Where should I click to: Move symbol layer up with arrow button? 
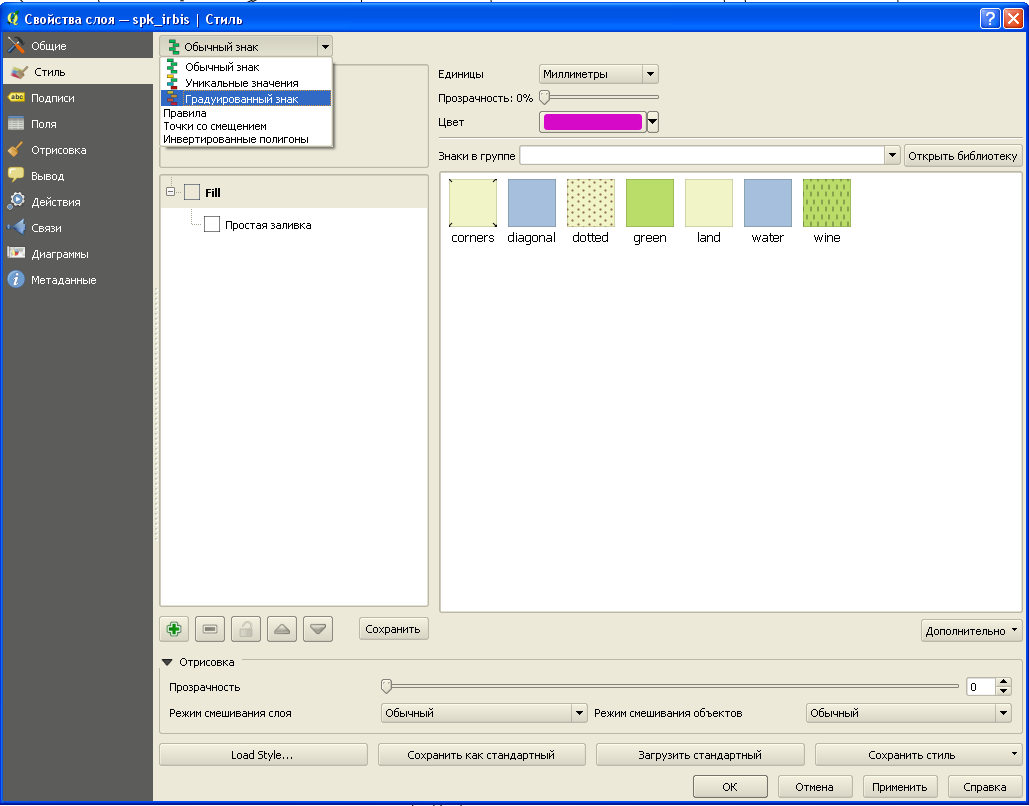coord(282,629)
